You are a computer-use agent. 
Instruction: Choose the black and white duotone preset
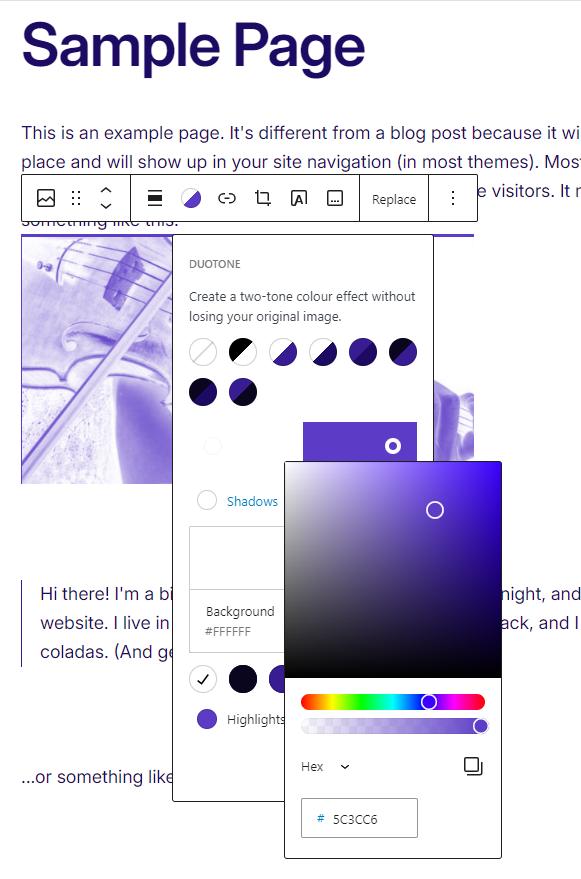243,353
